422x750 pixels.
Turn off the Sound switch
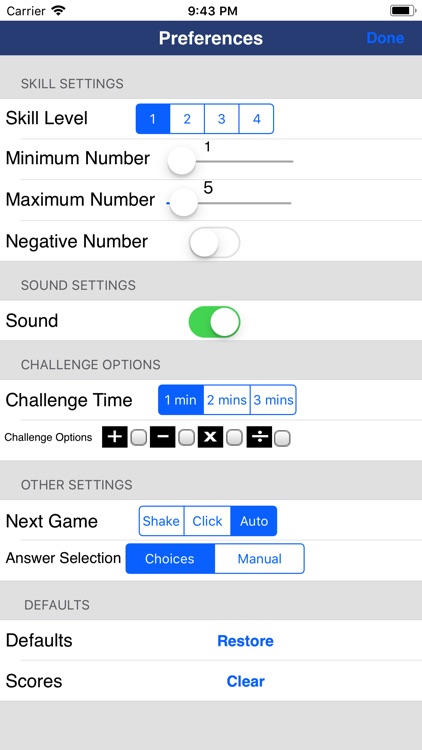[x=214, y=321]
